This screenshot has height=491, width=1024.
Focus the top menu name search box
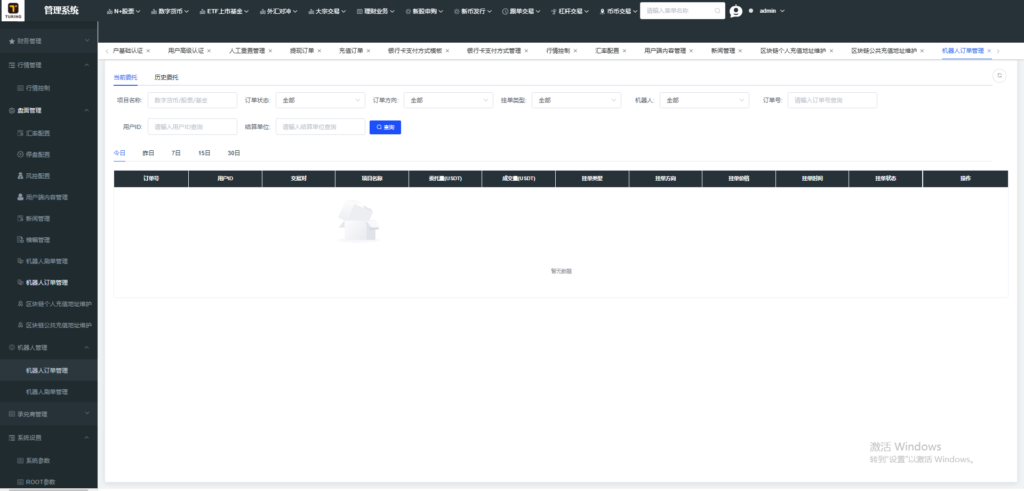682,11
